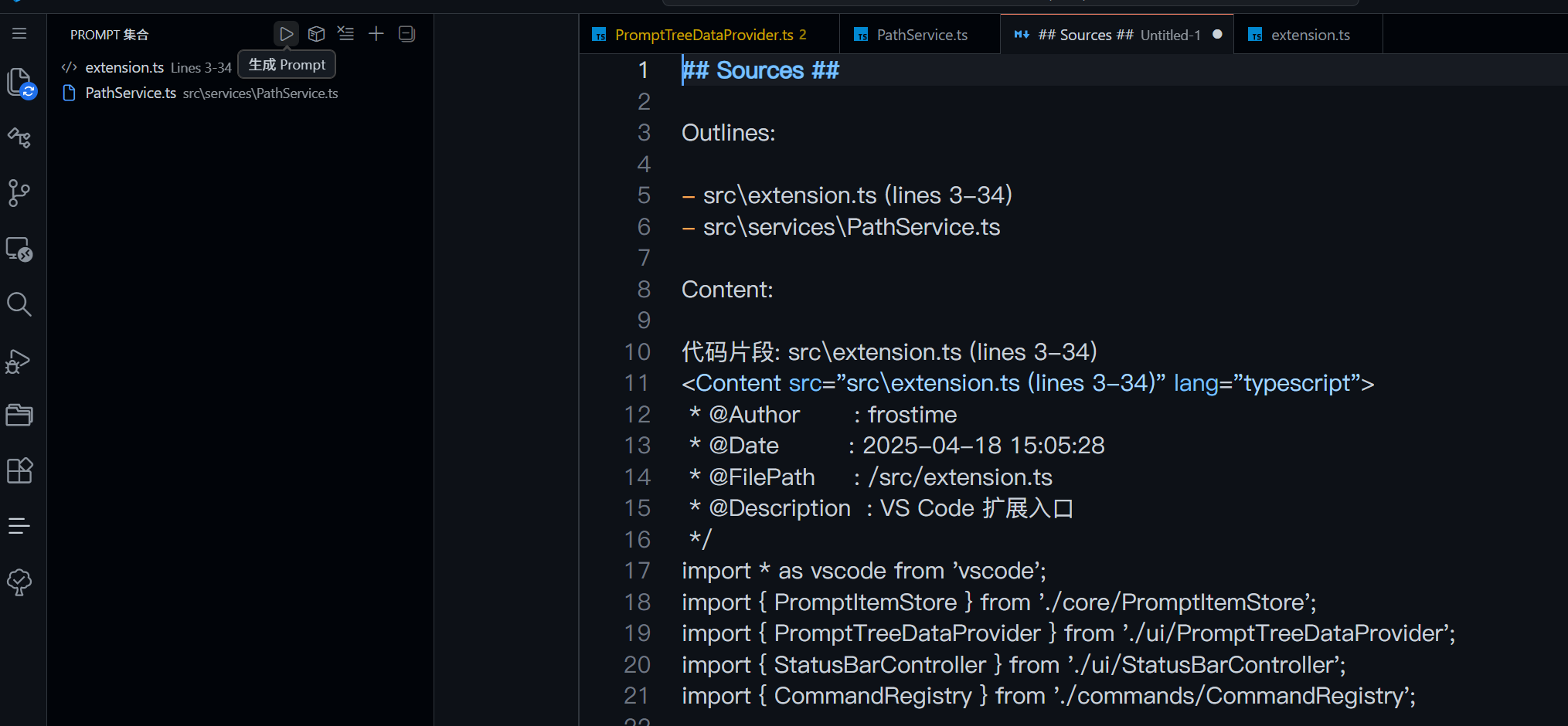This screenshot has height=726, width=1568.
Task: Open the Explorer view in activity bar
Action: (19, 82)
